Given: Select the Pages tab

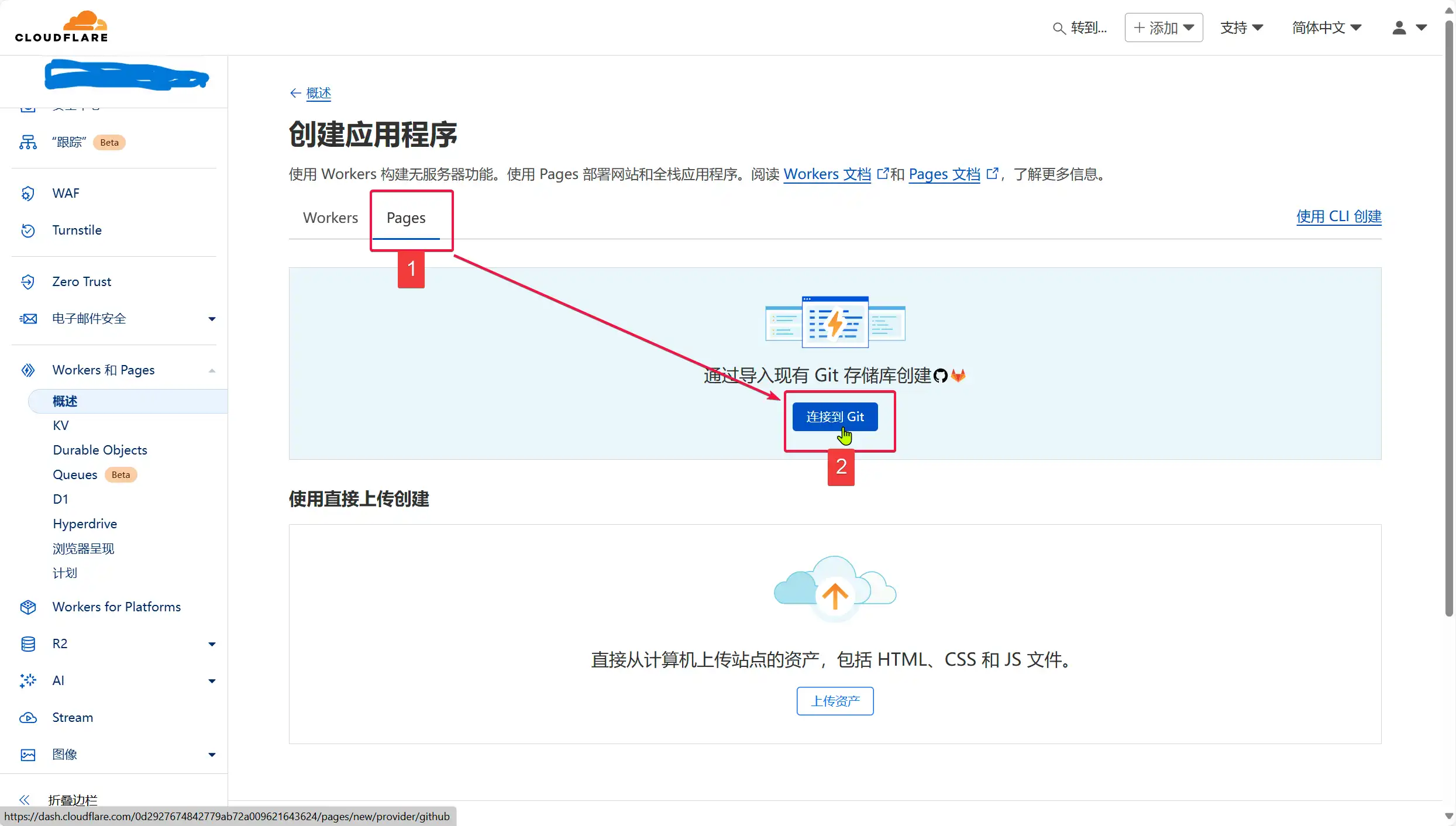Looking at the screenshot, I should (x=406, y=218).
